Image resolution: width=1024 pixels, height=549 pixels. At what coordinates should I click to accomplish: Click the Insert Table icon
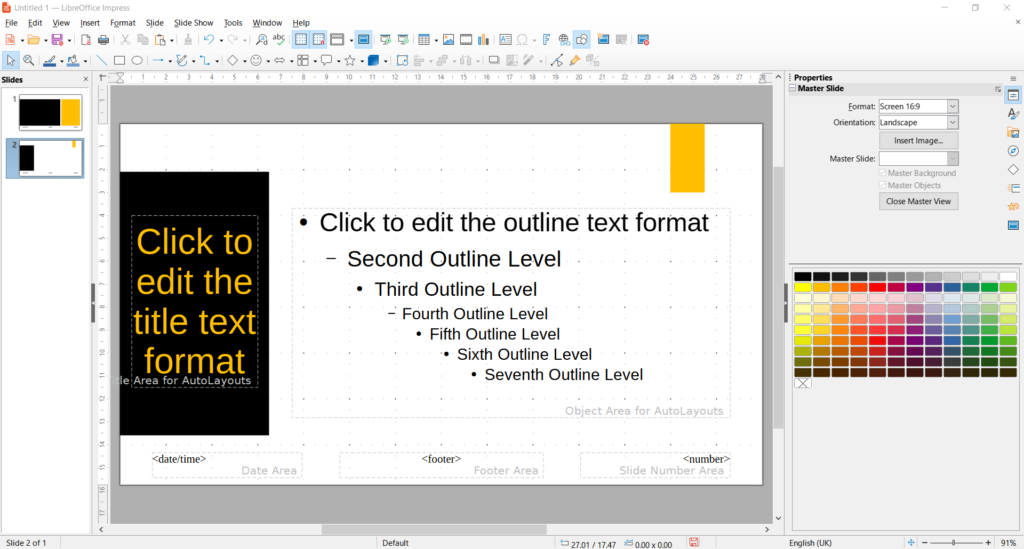424,40
